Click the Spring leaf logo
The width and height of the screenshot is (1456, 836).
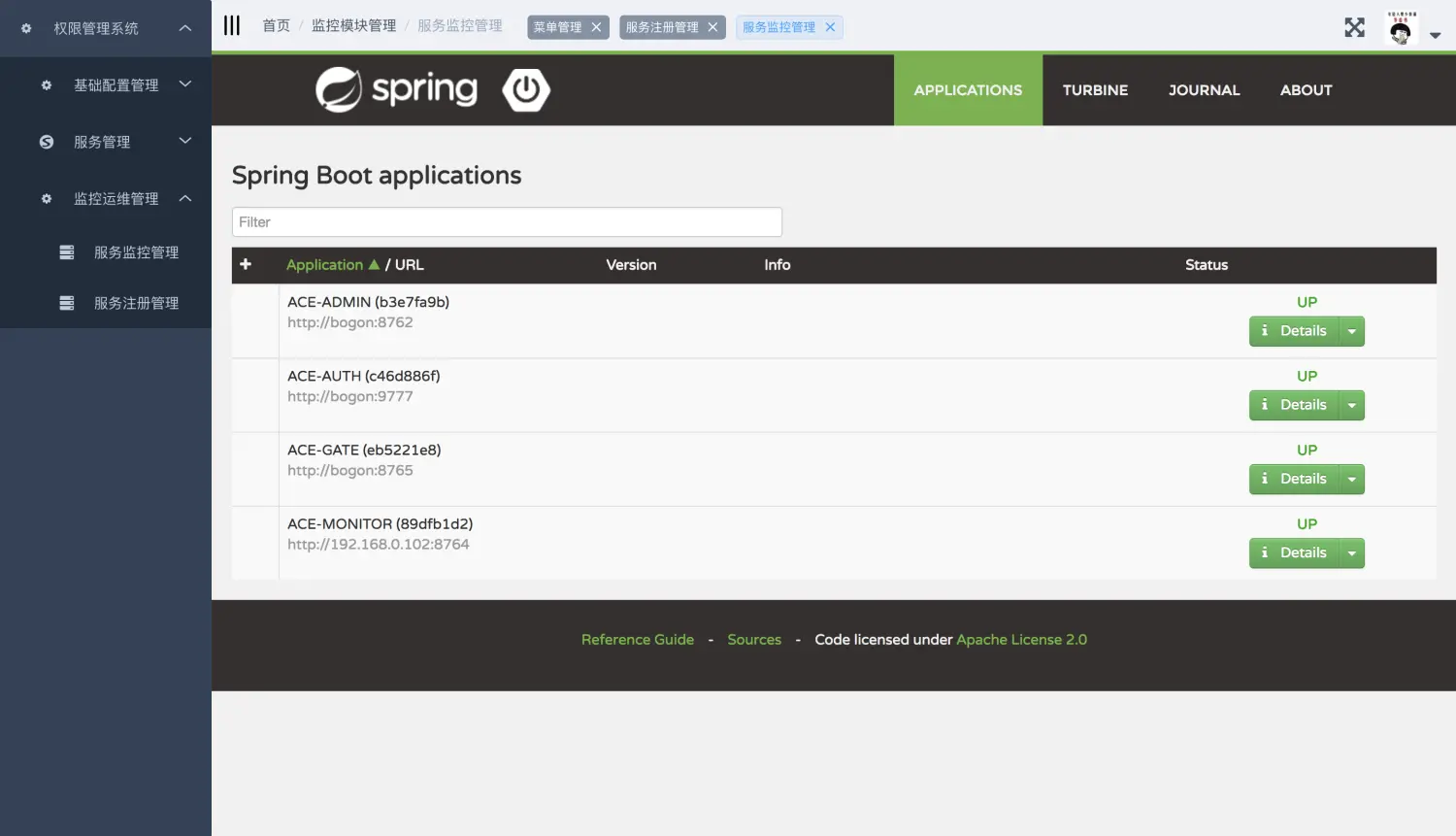(339, 90)
